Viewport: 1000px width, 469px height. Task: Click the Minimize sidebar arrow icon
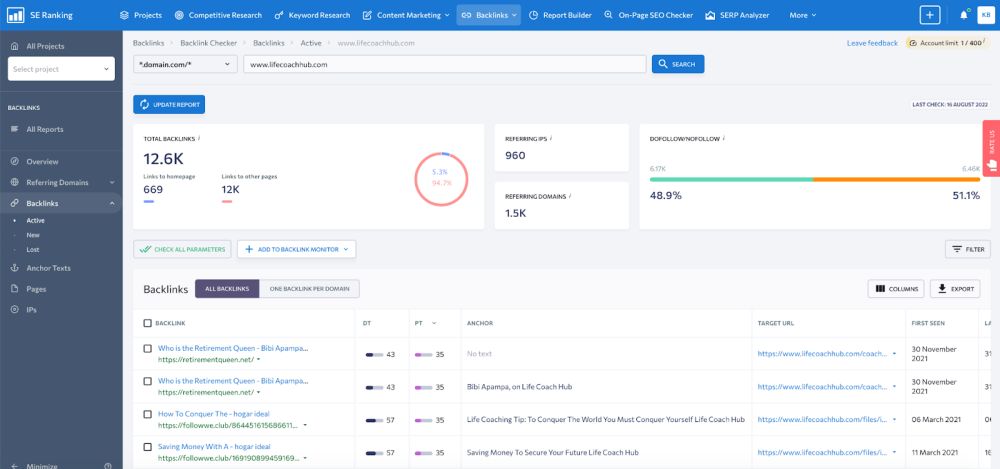[x=15, y=466]
